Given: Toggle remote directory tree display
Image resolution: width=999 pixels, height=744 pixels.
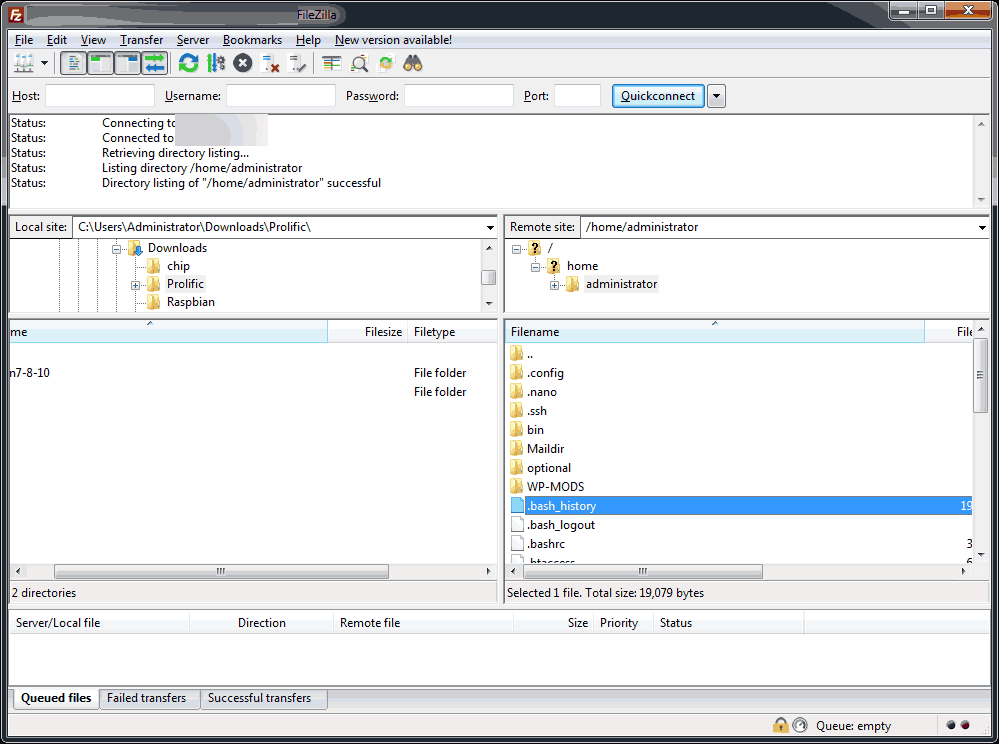Looking at the screenshot, I should click(127, 63).
